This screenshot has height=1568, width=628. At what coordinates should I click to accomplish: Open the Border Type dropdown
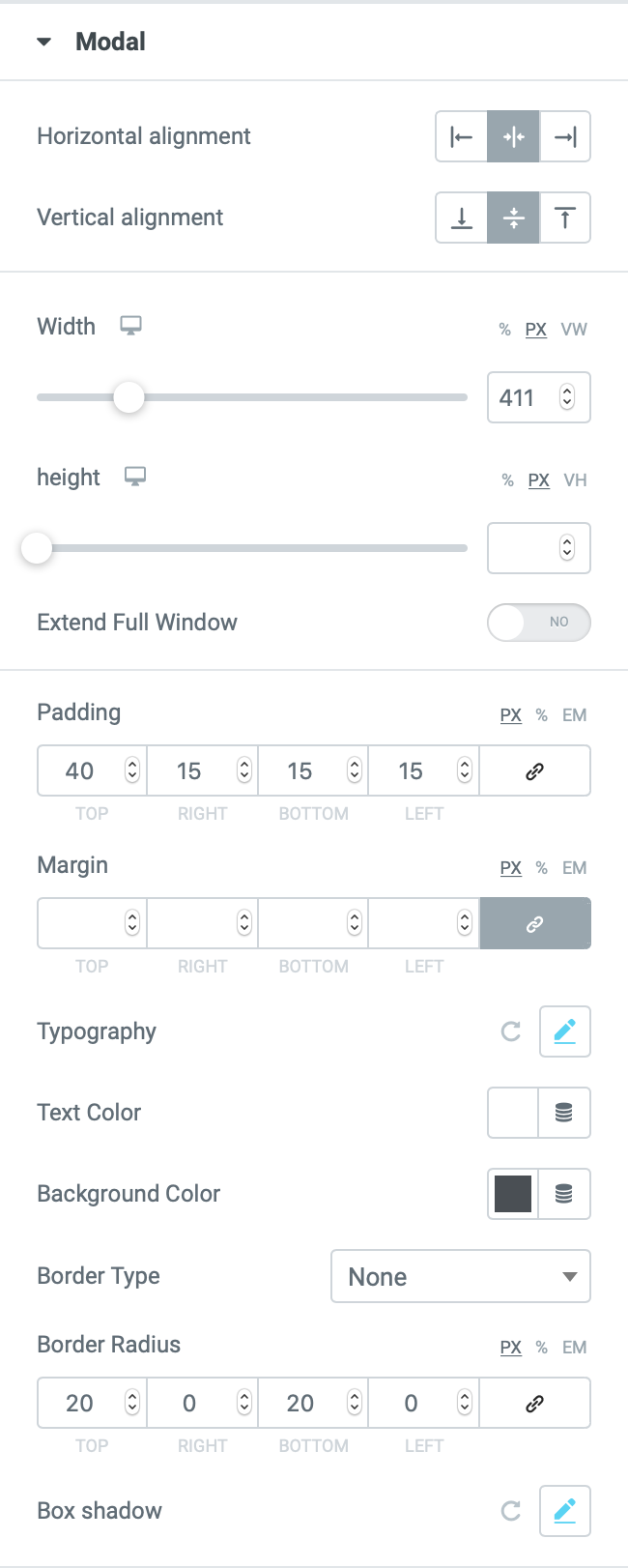pyautogui.click(x=461, y=1276)
